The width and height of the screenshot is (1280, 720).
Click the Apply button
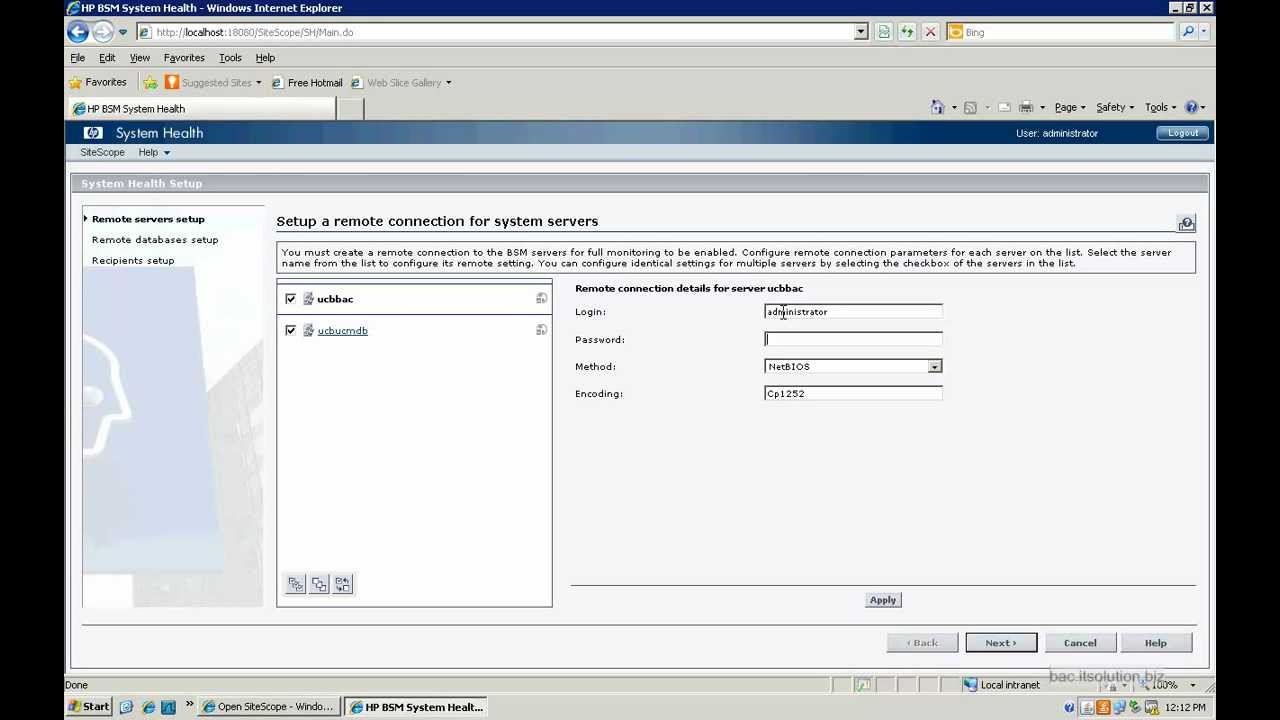coord(883,600)
